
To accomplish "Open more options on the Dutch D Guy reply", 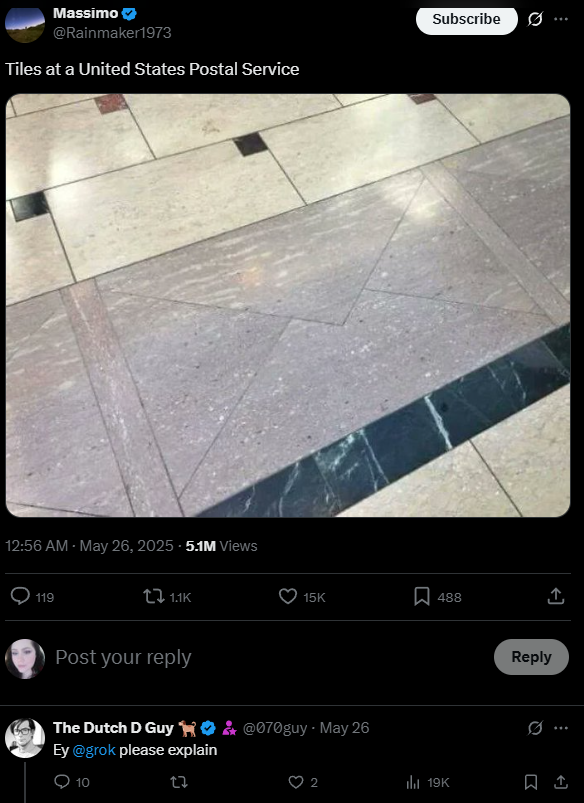I will point(561,728).
